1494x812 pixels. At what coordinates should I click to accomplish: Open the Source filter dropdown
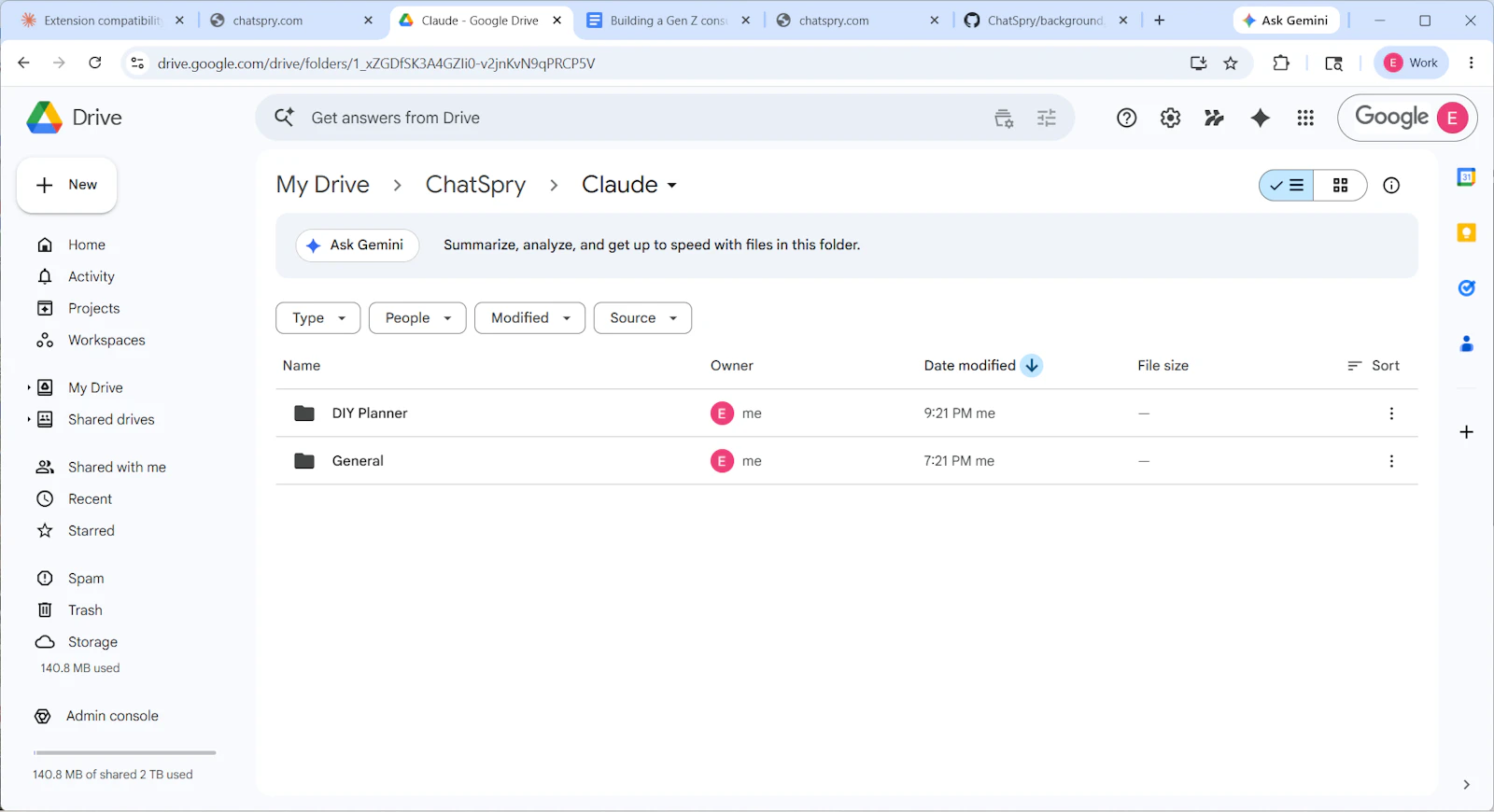point(642,318)
